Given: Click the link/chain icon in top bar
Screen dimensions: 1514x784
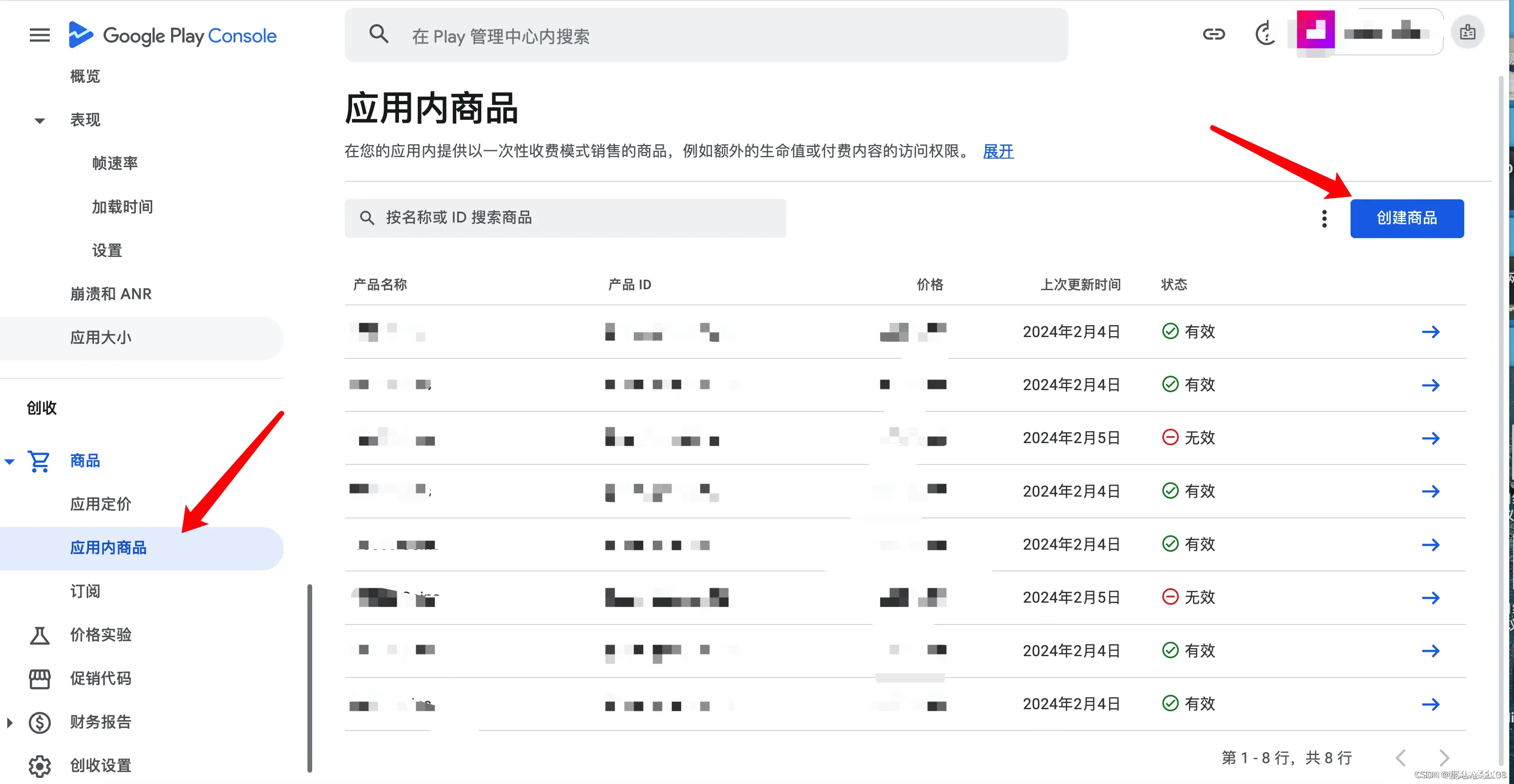Looking at the screenshot, I should [1214, 35].
